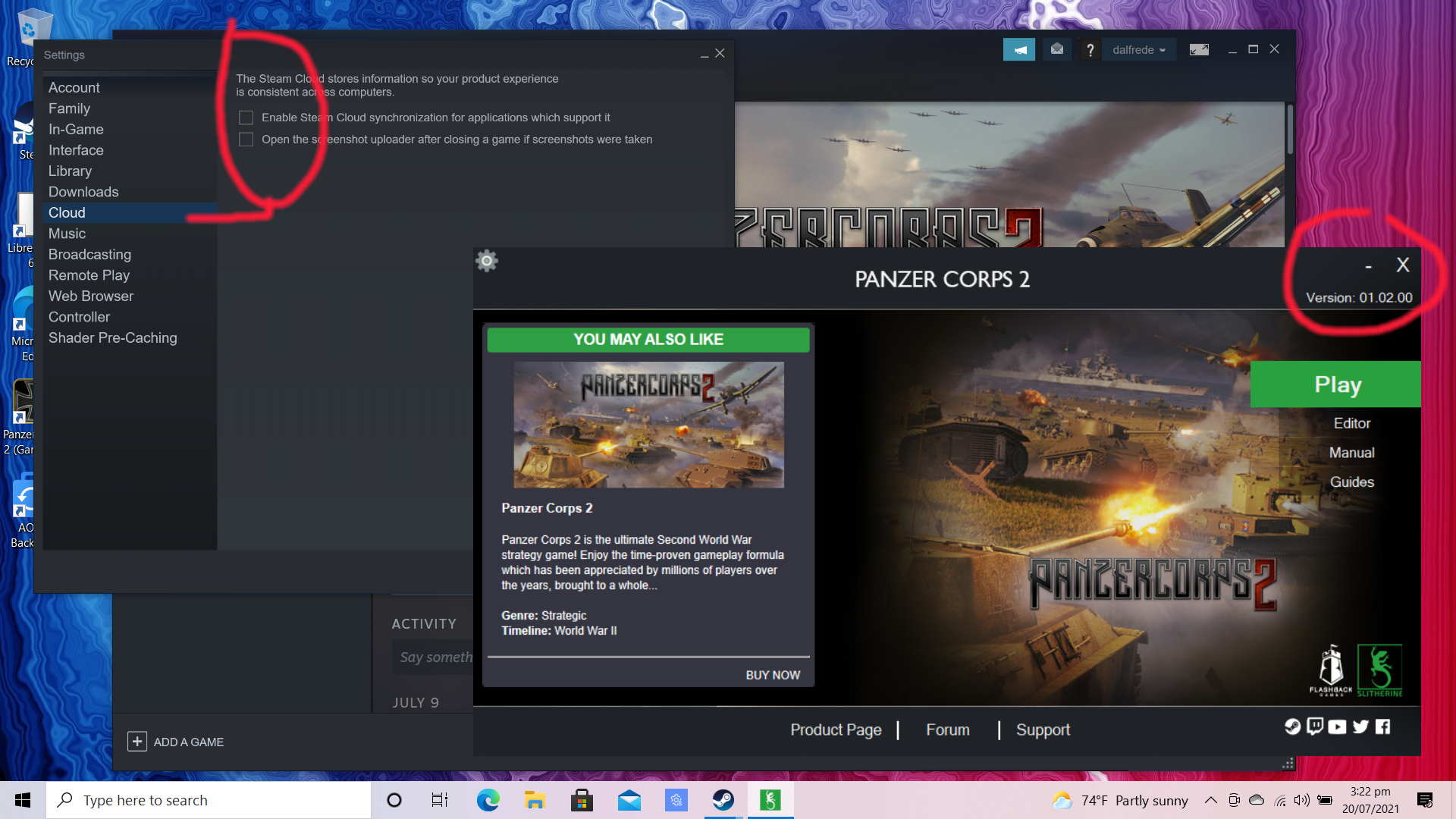Open Broadcasting settings category
Viewport: 1456px width, 819px height.
coord(89,255)
